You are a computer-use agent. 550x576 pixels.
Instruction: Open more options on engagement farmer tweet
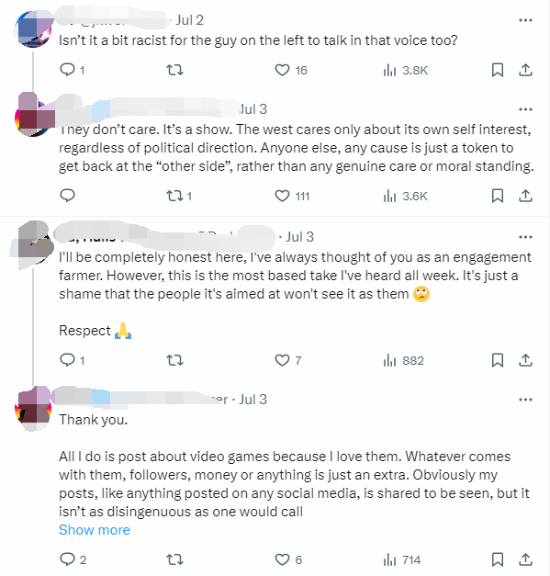click(x=525, y=237)
